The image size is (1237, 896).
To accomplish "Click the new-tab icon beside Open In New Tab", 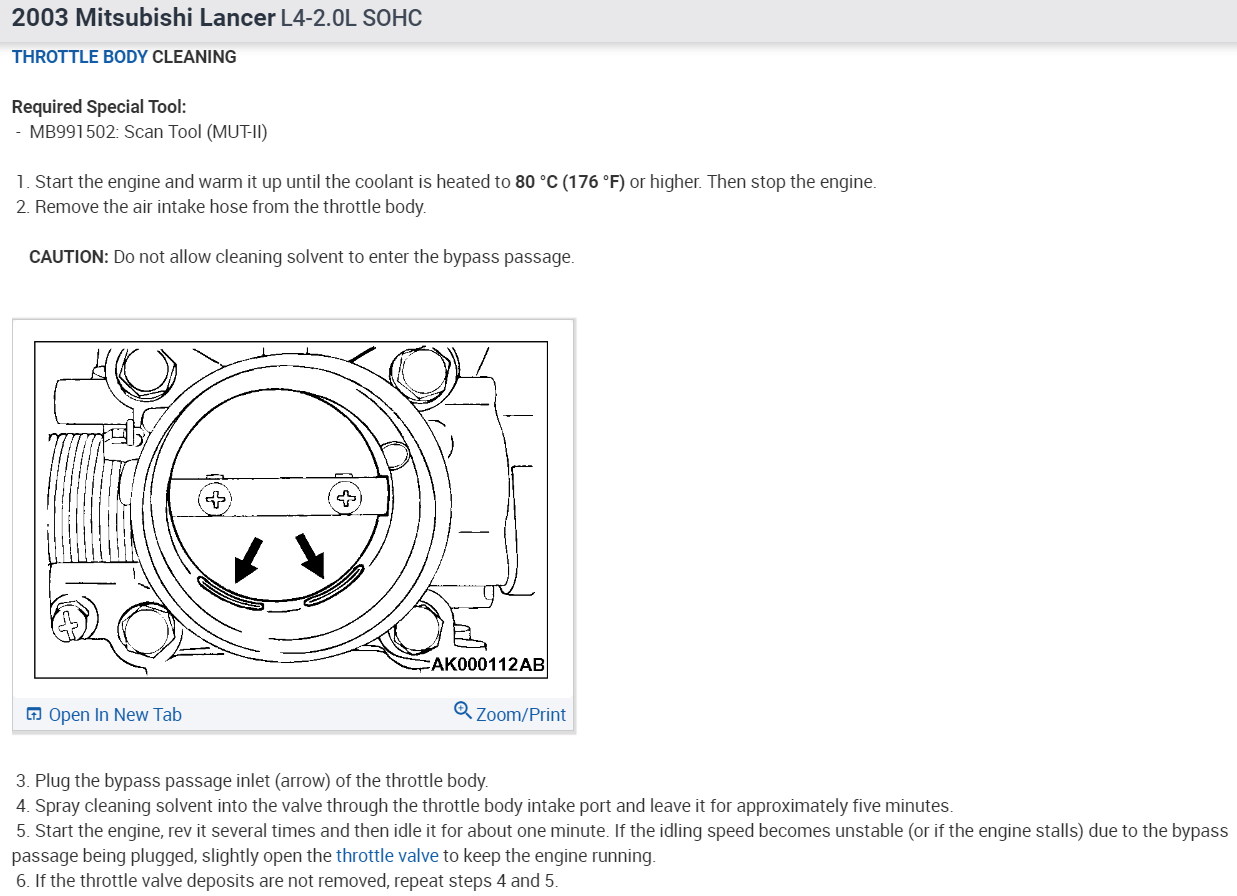I will pyautogui.click(x=34, y=714).
